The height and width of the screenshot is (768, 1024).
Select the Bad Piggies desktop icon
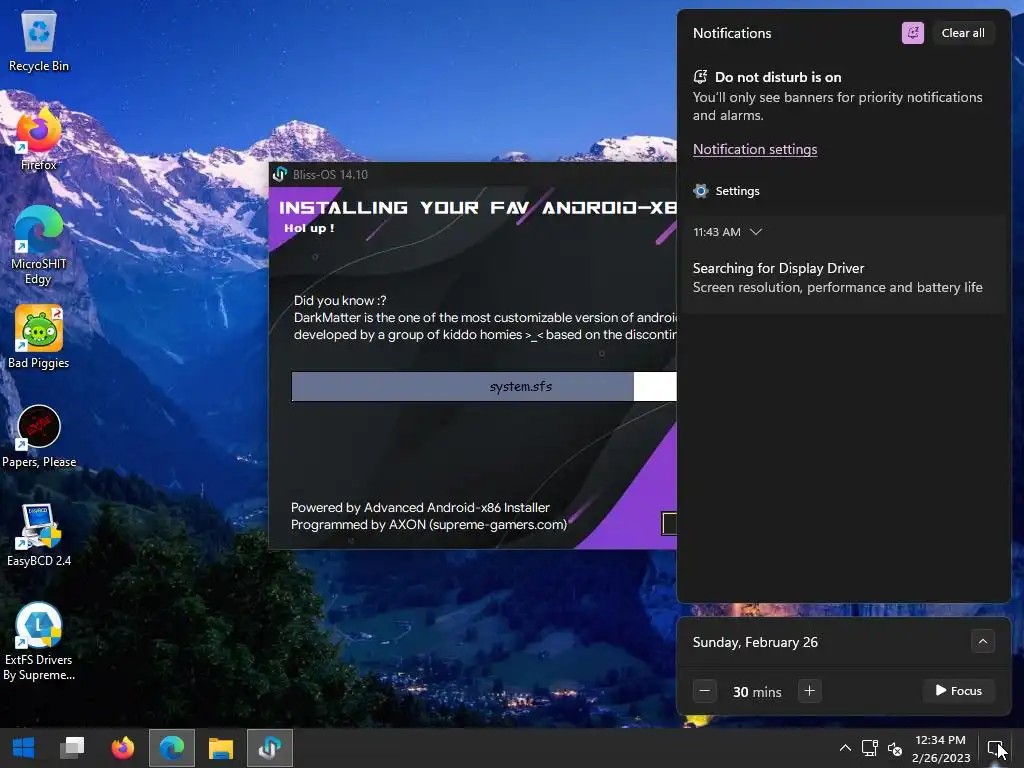click(x=39, y=338)
